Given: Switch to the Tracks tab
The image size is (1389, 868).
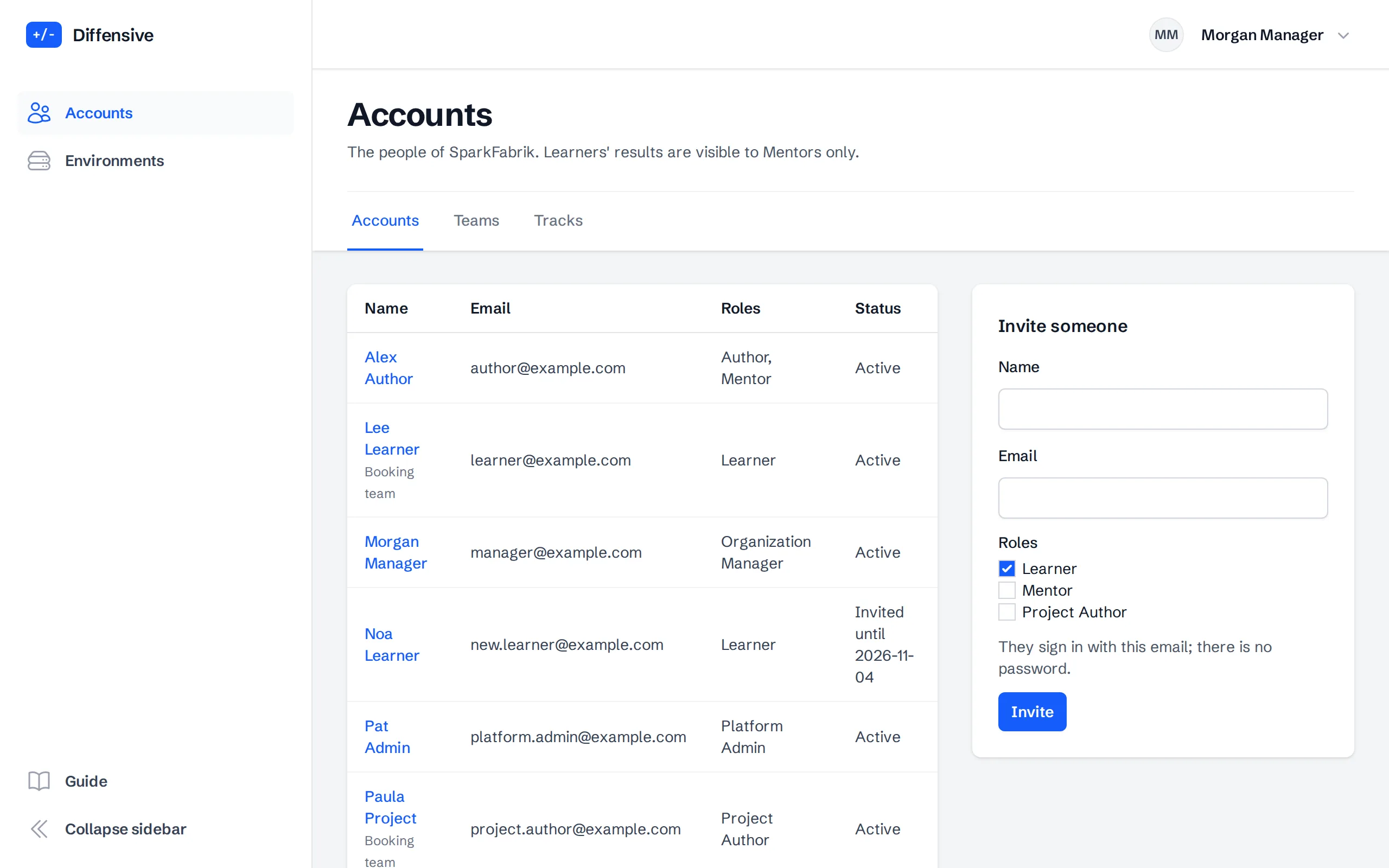Looking at the screenshot, I should (558, 220).
